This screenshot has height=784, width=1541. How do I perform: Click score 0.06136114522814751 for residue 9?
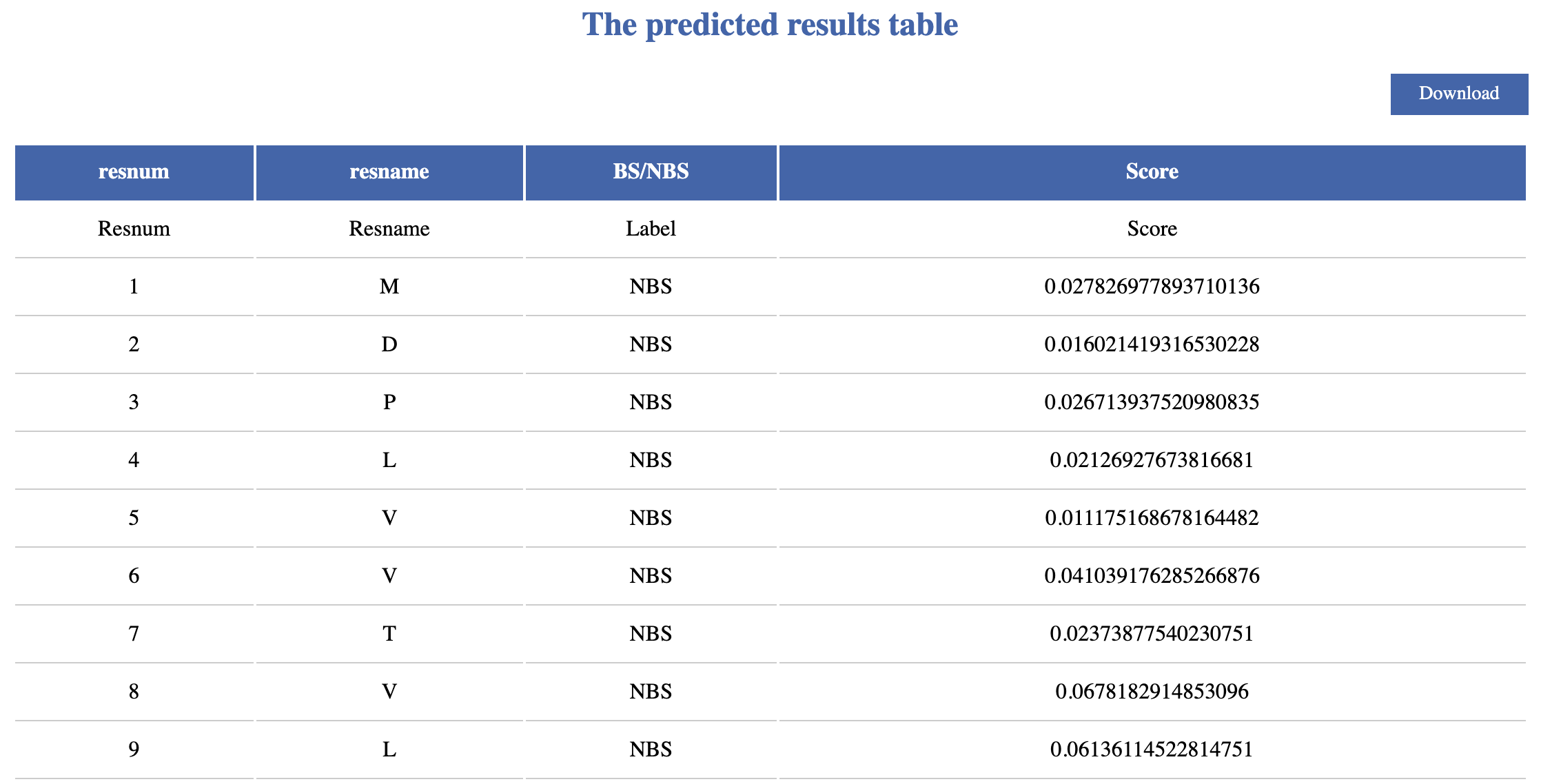tap(1152, 750)
